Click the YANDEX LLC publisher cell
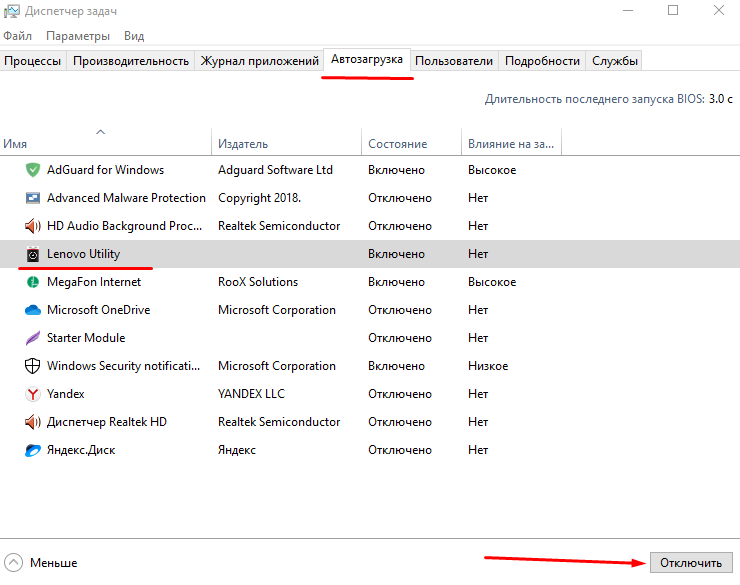This screenshot has width=740, height=585. click(251, 394)
